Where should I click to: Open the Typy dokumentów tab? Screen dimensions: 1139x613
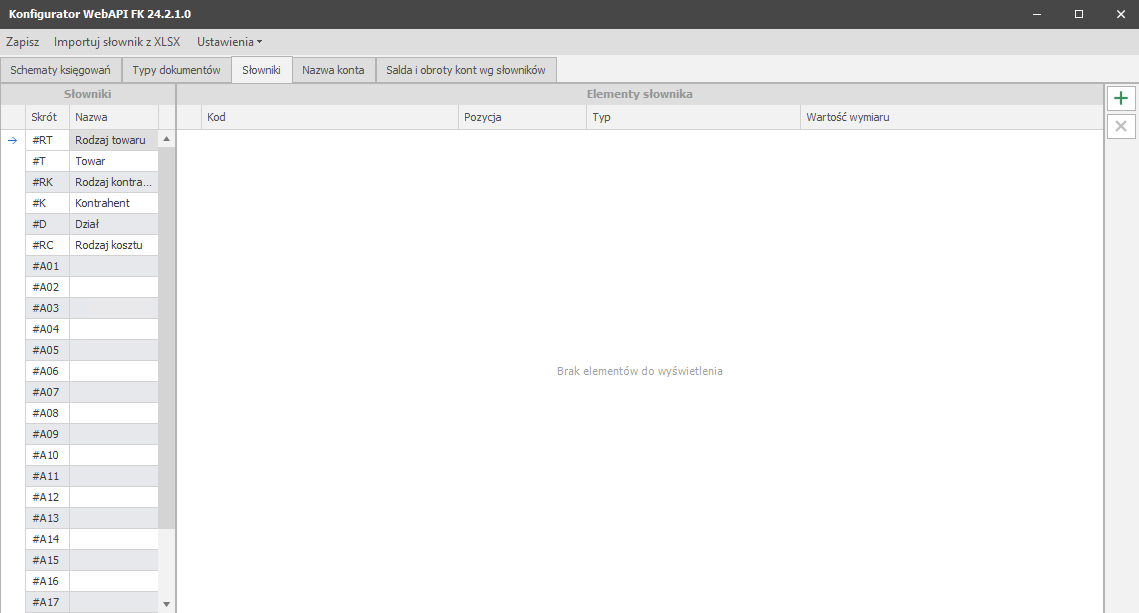[x=176, y=70]
